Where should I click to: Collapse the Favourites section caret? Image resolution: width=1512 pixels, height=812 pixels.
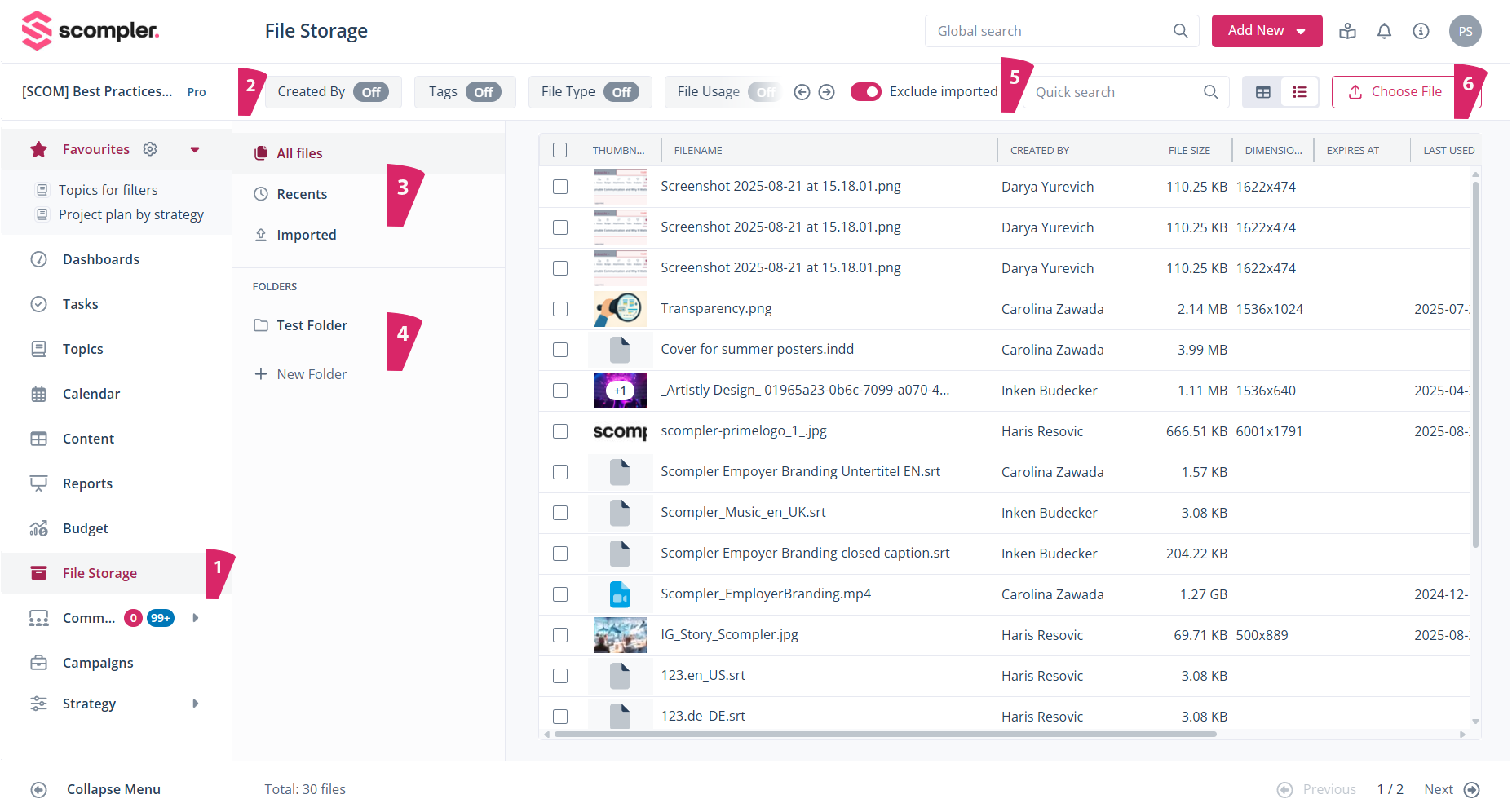click(x=195, y=149)
